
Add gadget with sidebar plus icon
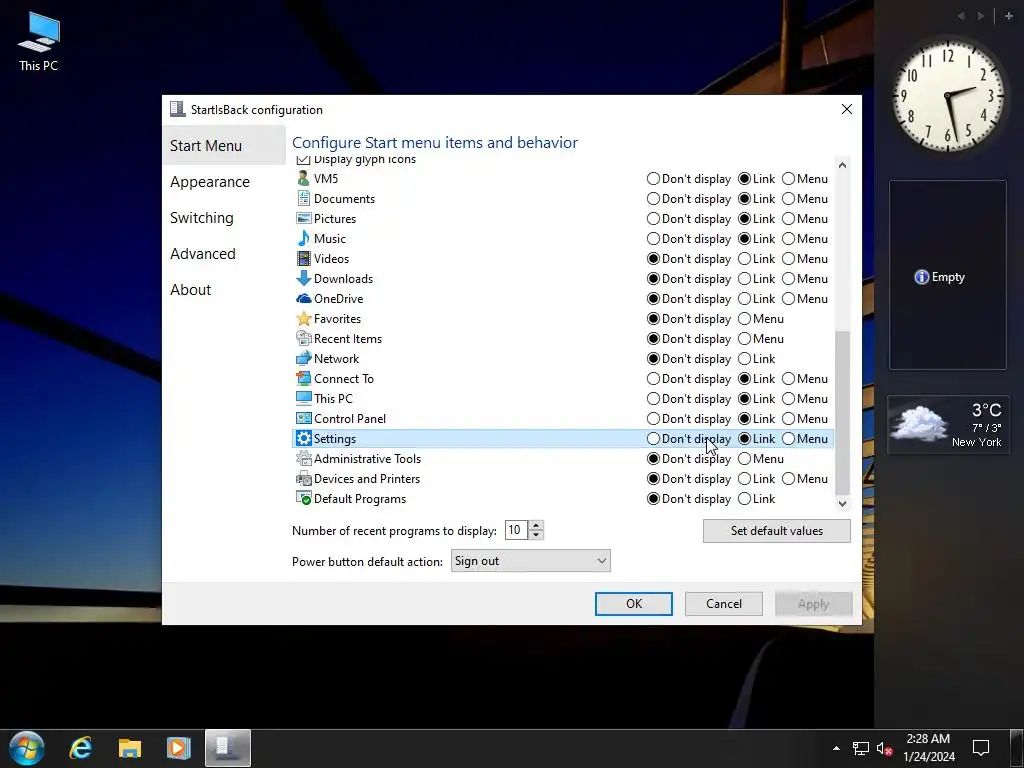pos(1008,16)
